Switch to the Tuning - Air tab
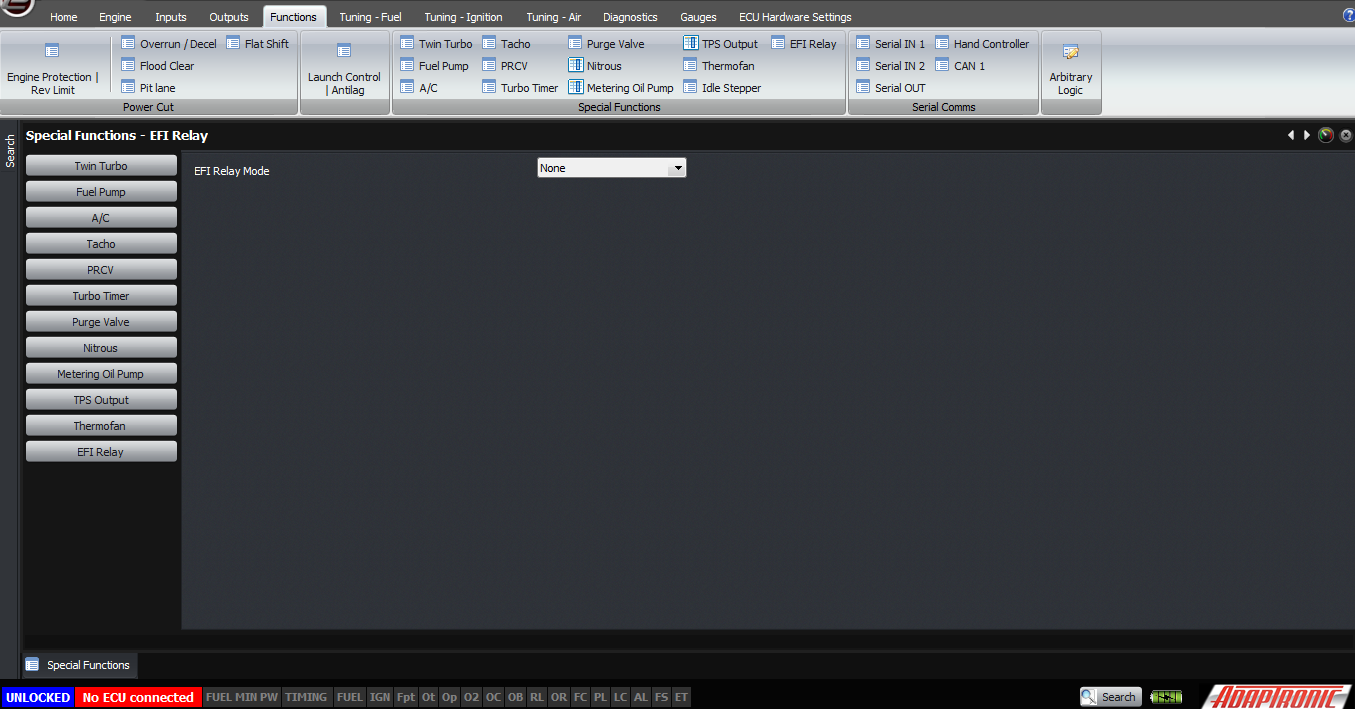The height and width of the screenshot is (709, 1355). [554, 17]
